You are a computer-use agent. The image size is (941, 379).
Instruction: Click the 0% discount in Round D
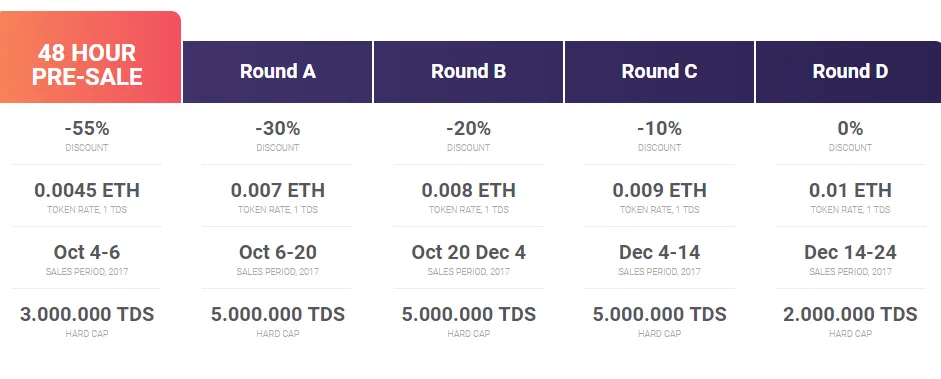point(850,128)
